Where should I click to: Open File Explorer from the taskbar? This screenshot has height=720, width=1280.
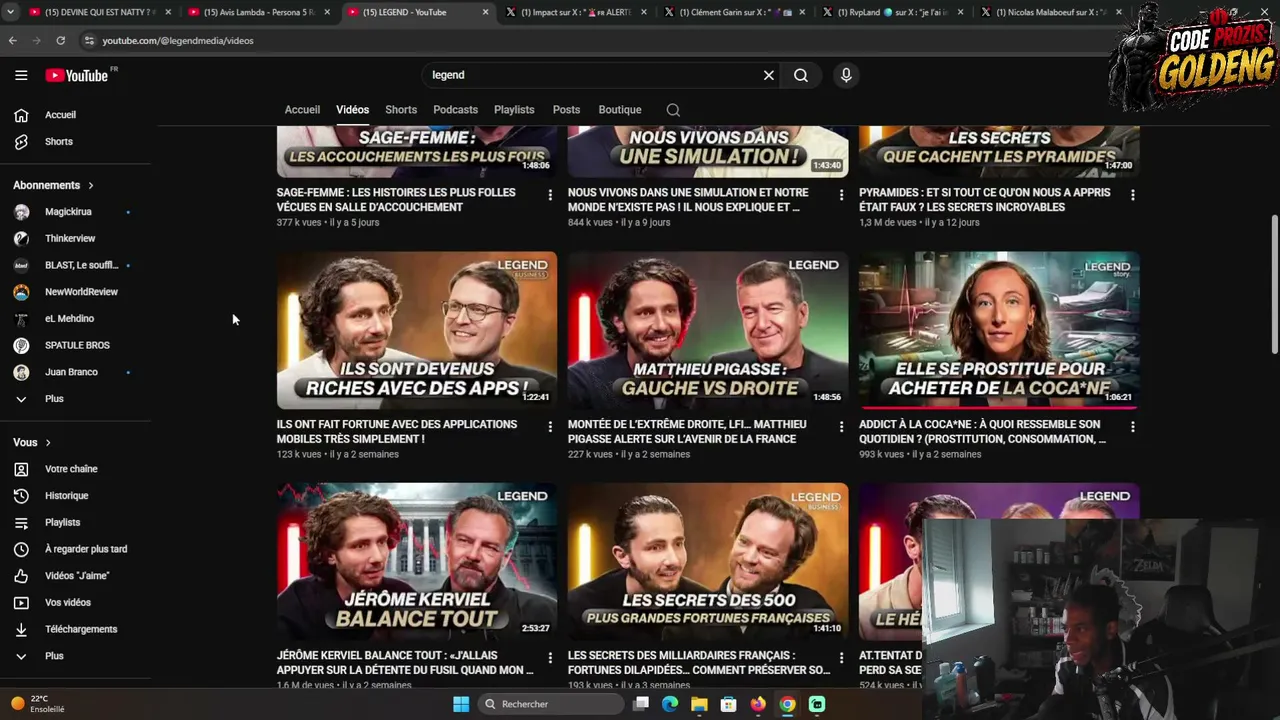point(699,704)
